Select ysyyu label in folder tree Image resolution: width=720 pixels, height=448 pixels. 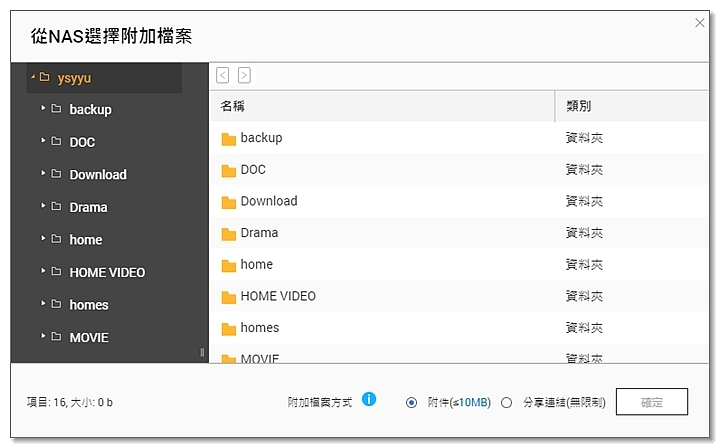[x=74, y=78]
